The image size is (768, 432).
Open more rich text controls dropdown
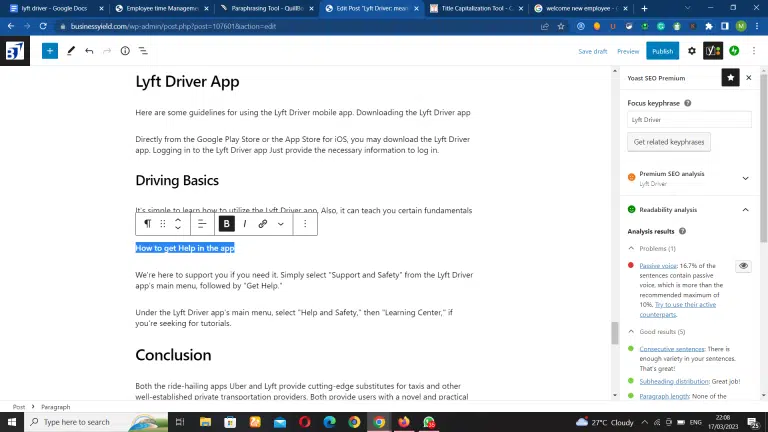[x=281, y=224]
